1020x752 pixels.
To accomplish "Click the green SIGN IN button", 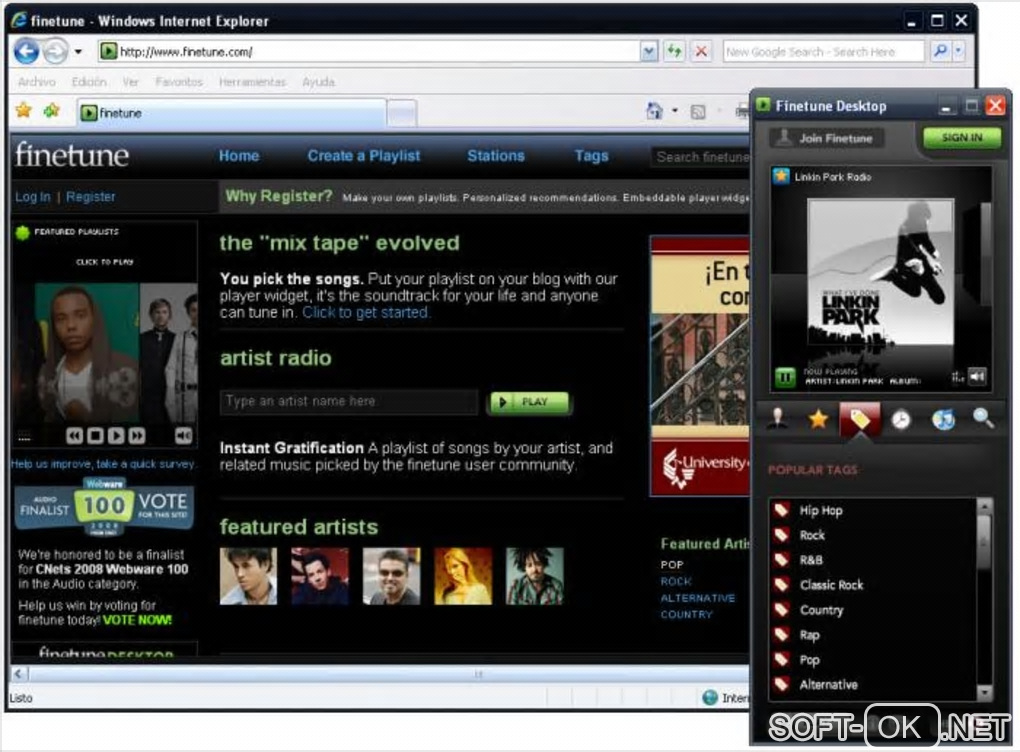I will [961, 137].
